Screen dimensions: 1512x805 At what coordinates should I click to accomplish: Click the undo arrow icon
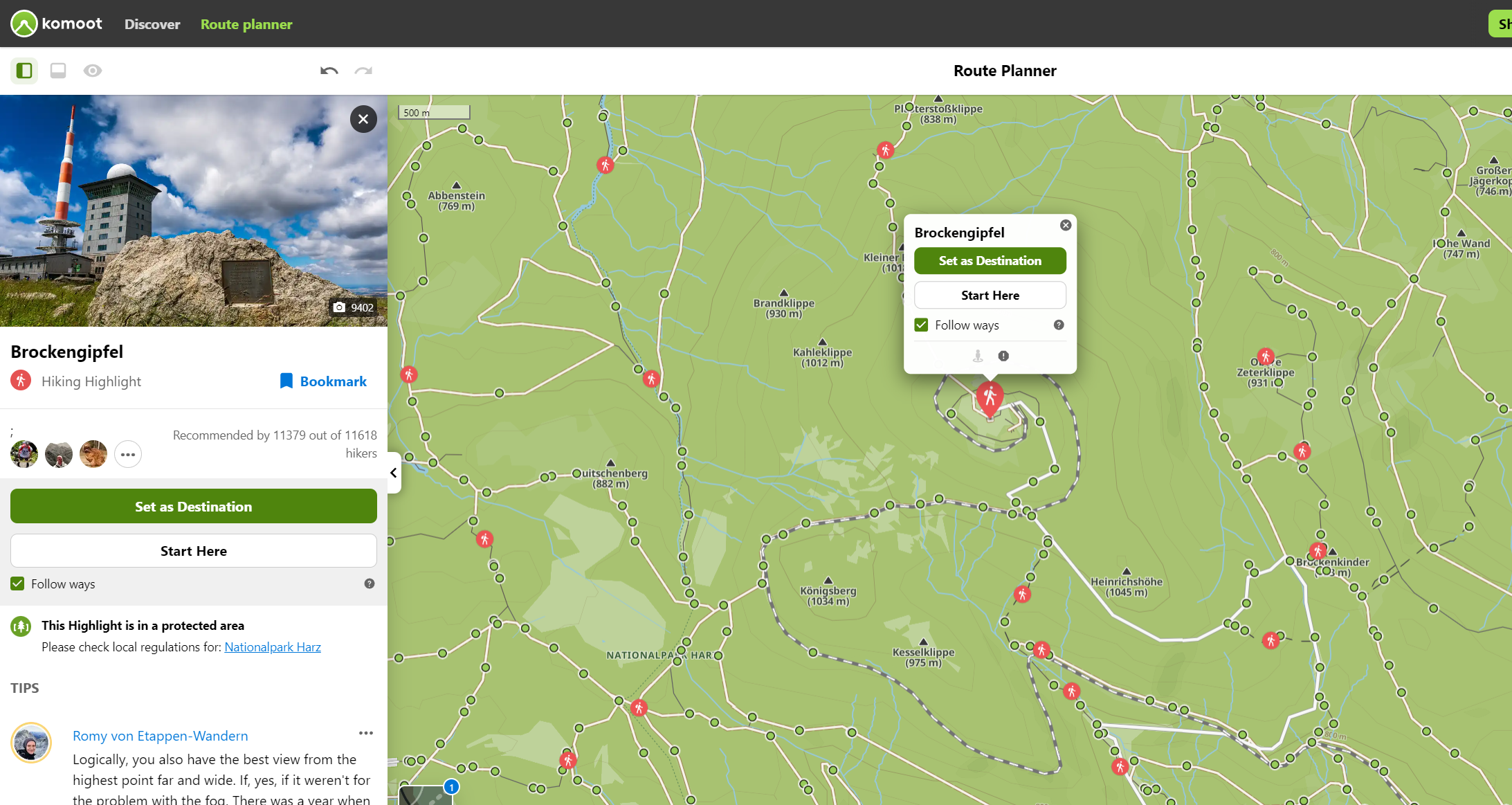pos(329,71)
